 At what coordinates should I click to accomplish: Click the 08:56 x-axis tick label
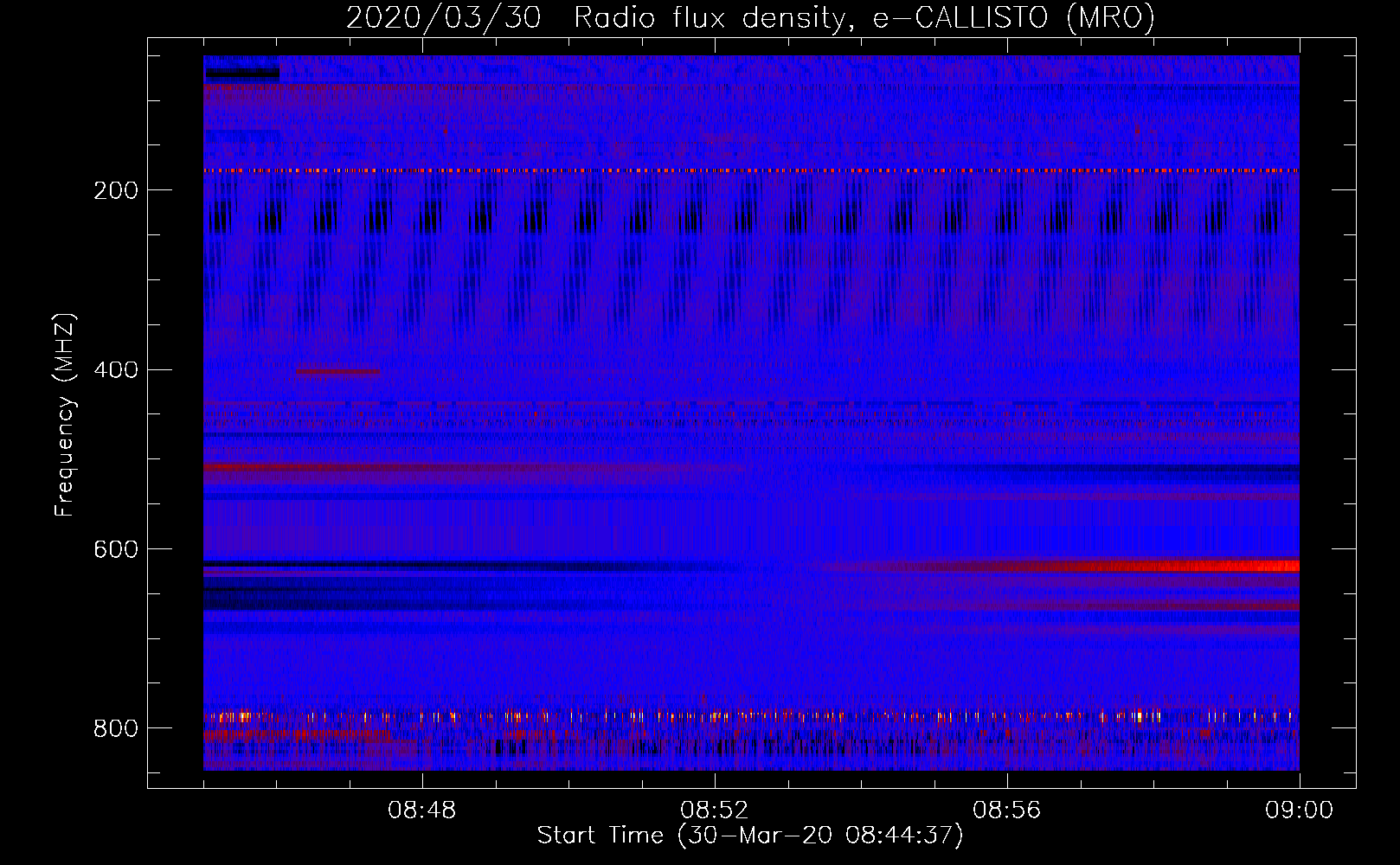point(1007,811)
